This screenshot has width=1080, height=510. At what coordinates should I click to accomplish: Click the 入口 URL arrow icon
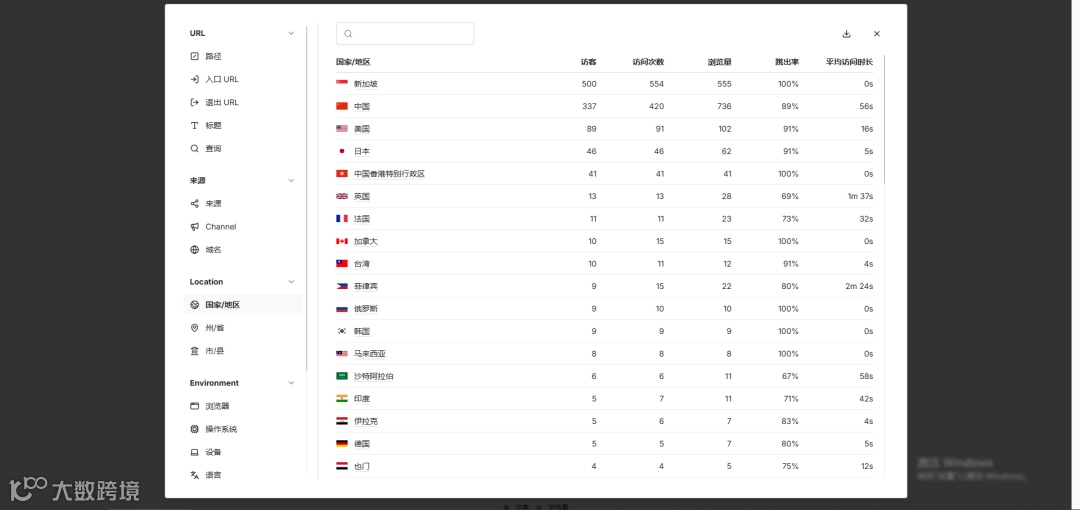(x=194, y=79)
